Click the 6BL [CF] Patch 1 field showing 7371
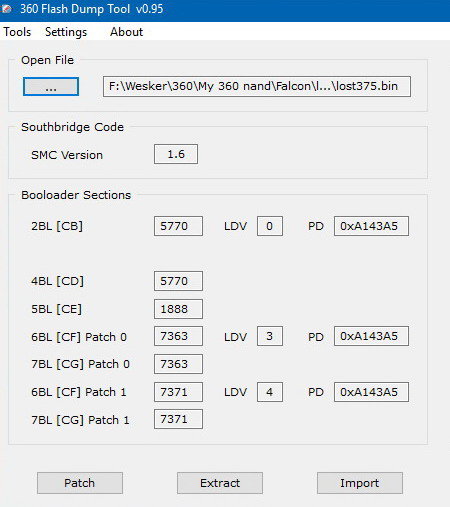The height and width of the screenshot is (507, 450). 178,392
